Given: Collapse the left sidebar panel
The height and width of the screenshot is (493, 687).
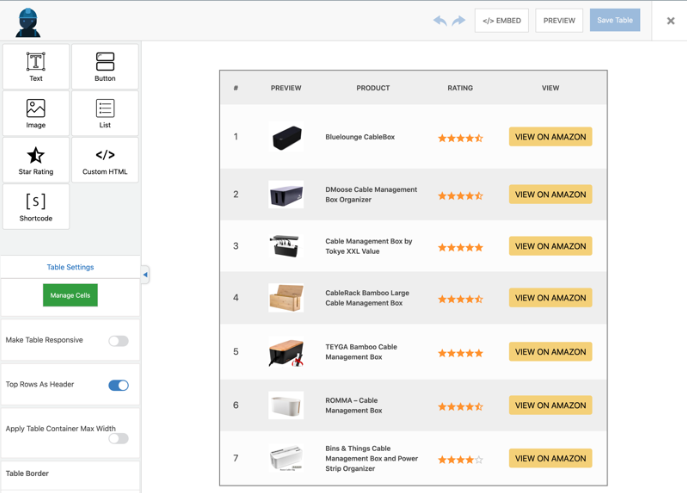Looking at the screenshot, I should click(145, 275).
